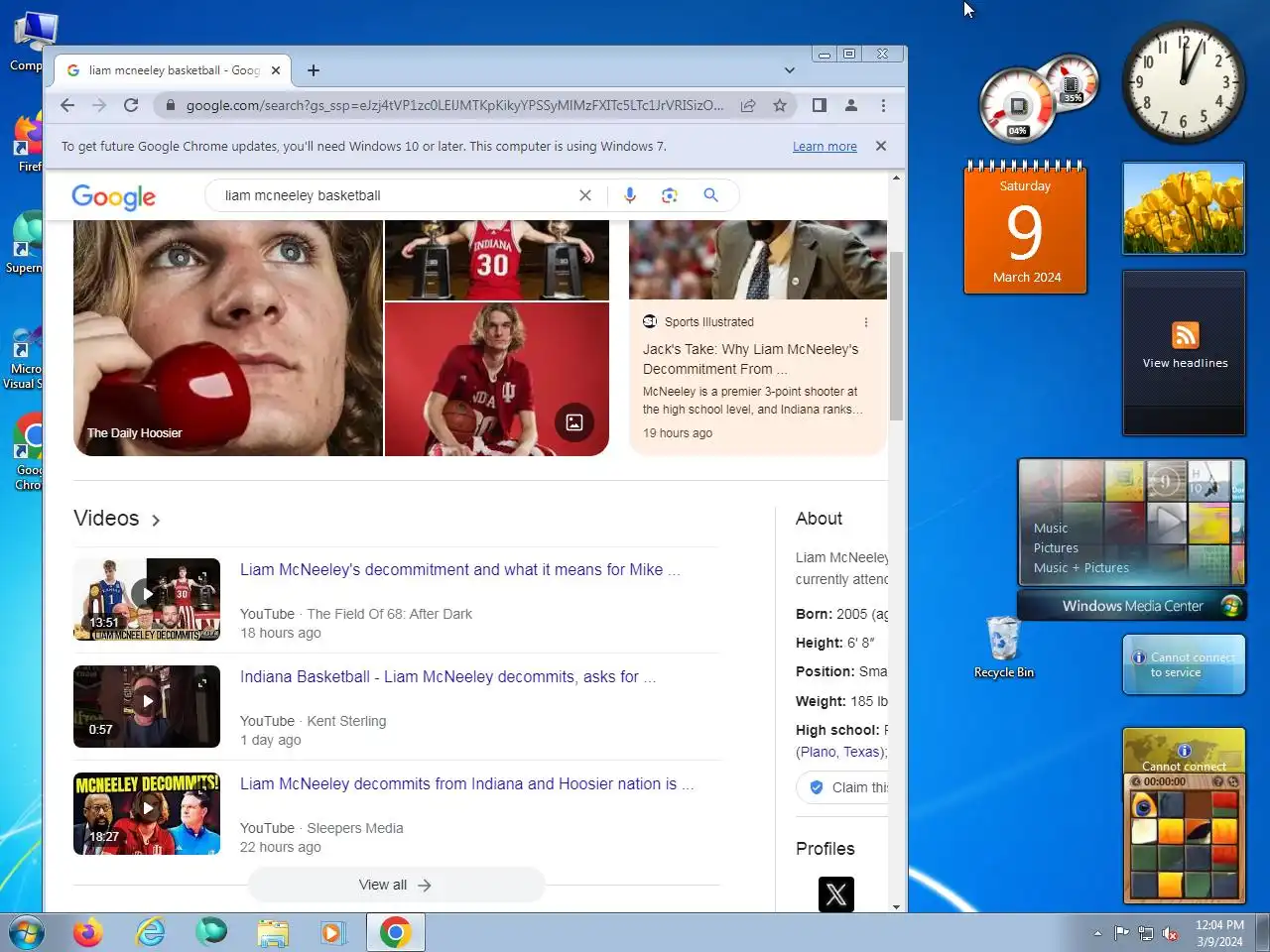Open Action Center flag tray icon
This screenshot has height=952, width=1270.
coord(1121,933)
